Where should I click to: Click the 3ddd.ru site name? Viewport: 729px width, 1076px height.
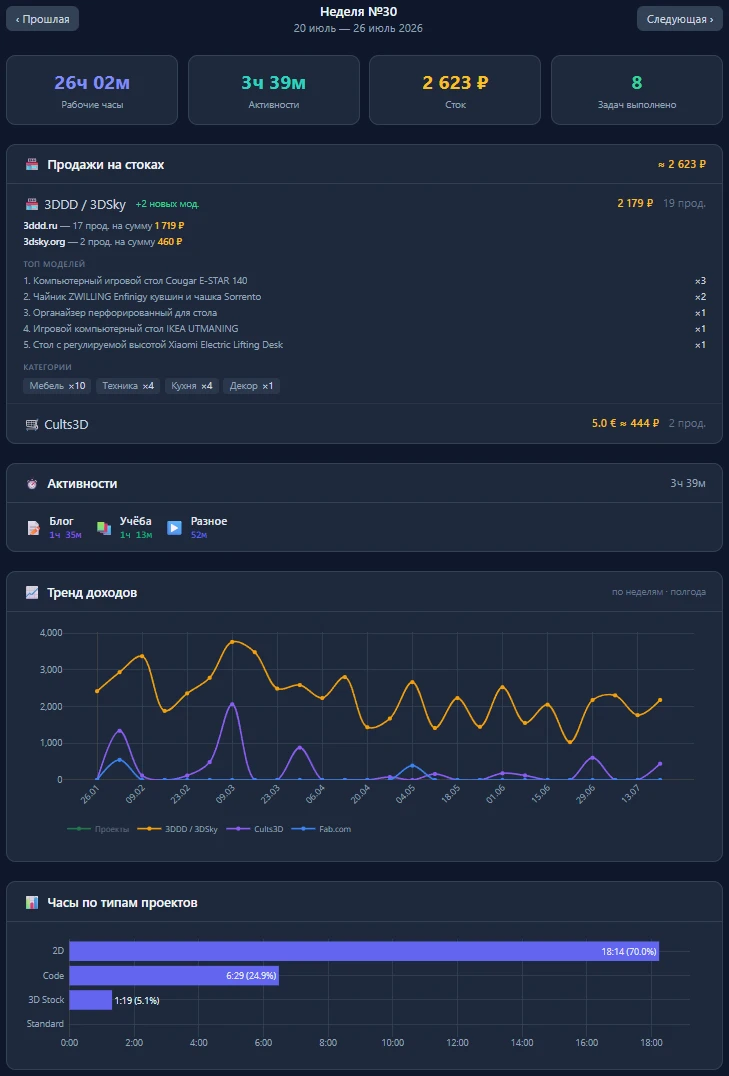point(40,225)
